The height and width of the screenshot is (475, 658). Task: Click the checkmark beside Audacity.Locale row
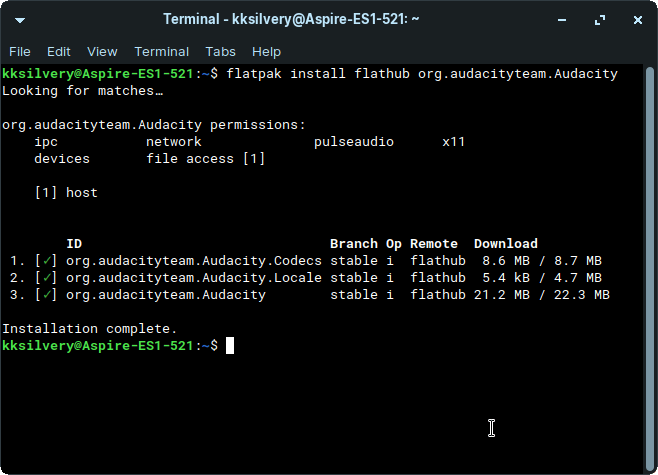point(46,278)
